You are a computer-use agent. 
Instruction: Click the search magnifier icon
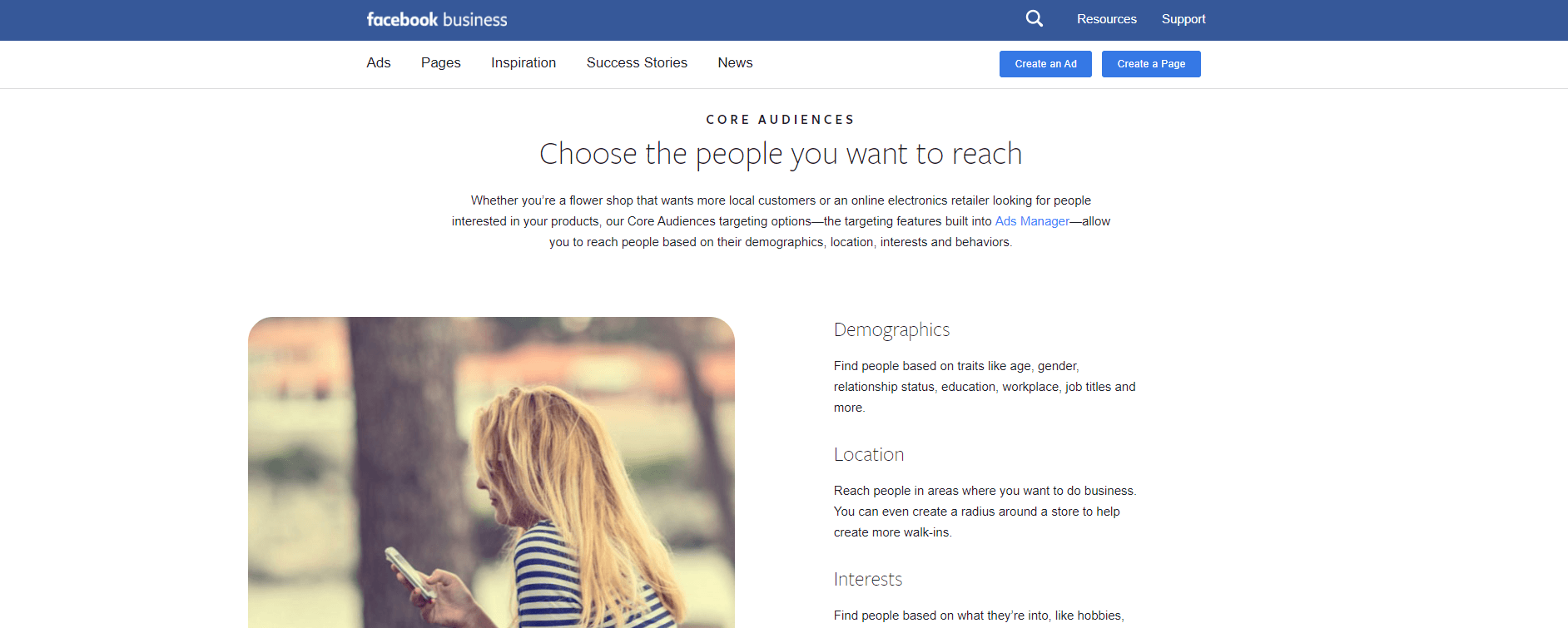point(1034,18)
